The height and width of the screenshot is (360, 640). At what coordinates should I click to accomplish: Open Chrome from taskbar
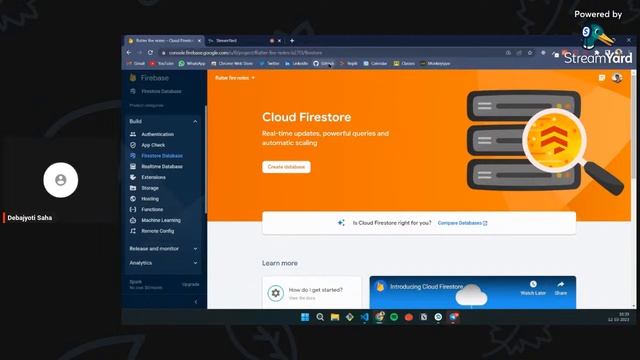pyautogui.click(x=380, y=317)
